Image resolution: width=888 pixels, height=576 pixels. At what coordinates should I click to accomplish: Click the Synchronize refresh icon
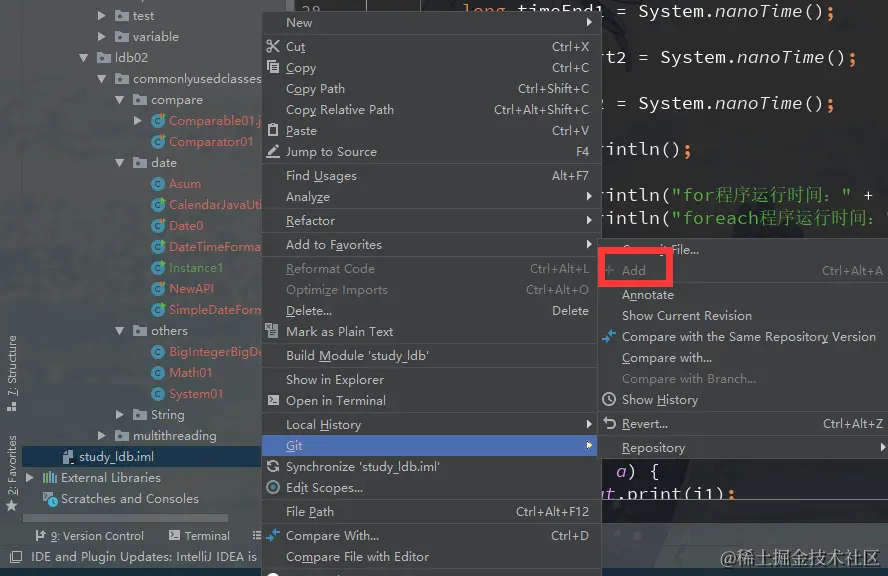click(x=273, y=466)
